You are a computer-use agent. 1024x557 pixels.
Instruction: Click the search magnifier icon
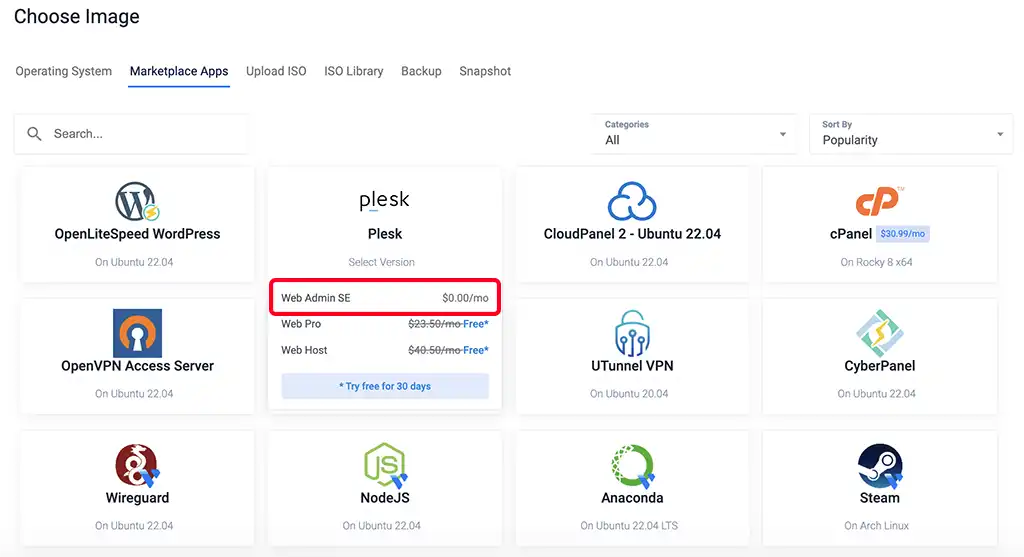(x=34, y=134)
